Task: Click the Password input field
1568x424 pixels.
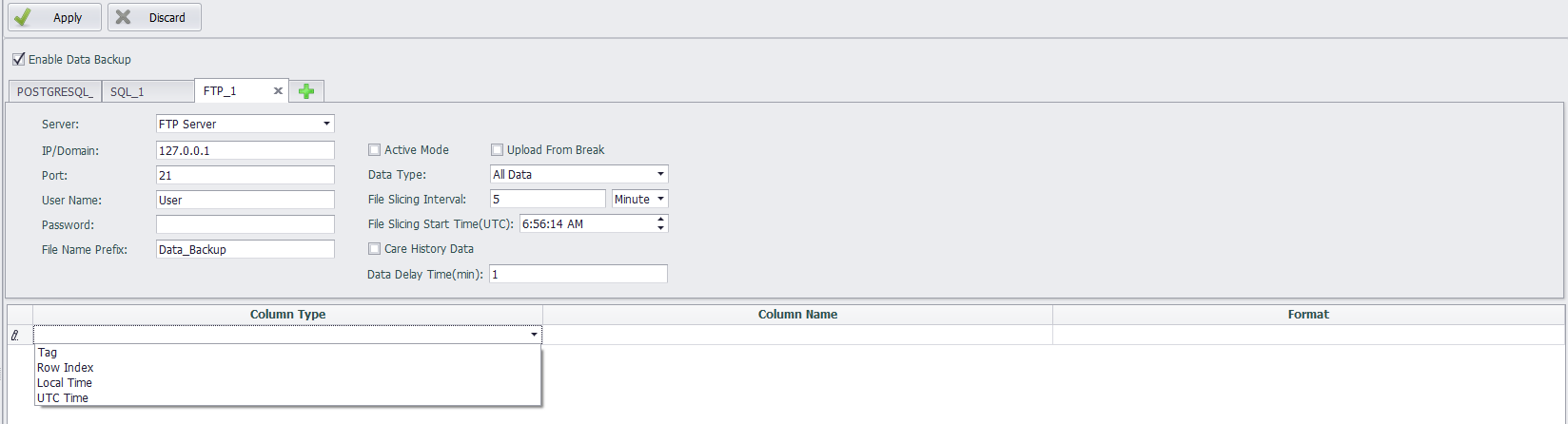Action: (245, 224)
